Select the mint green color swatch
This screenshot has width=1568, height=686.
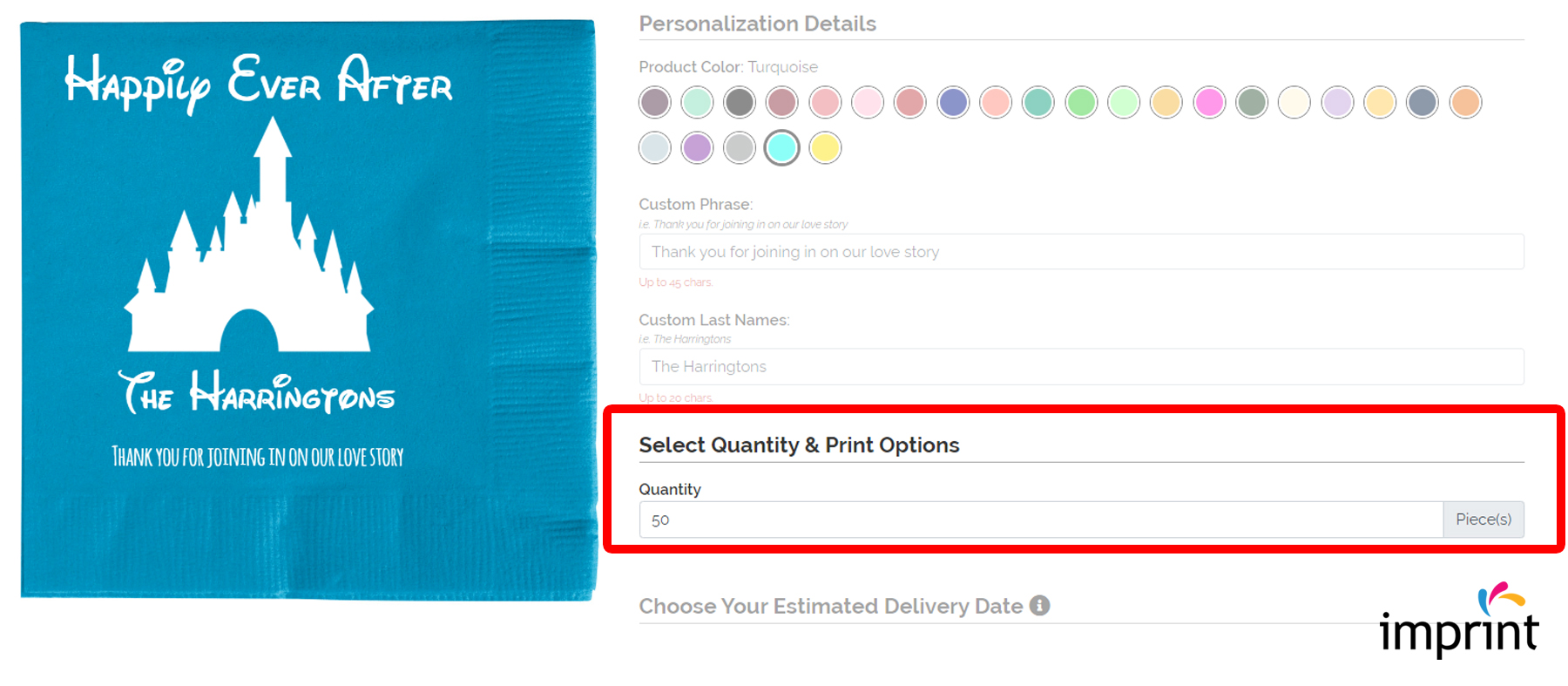click(697, 103)
